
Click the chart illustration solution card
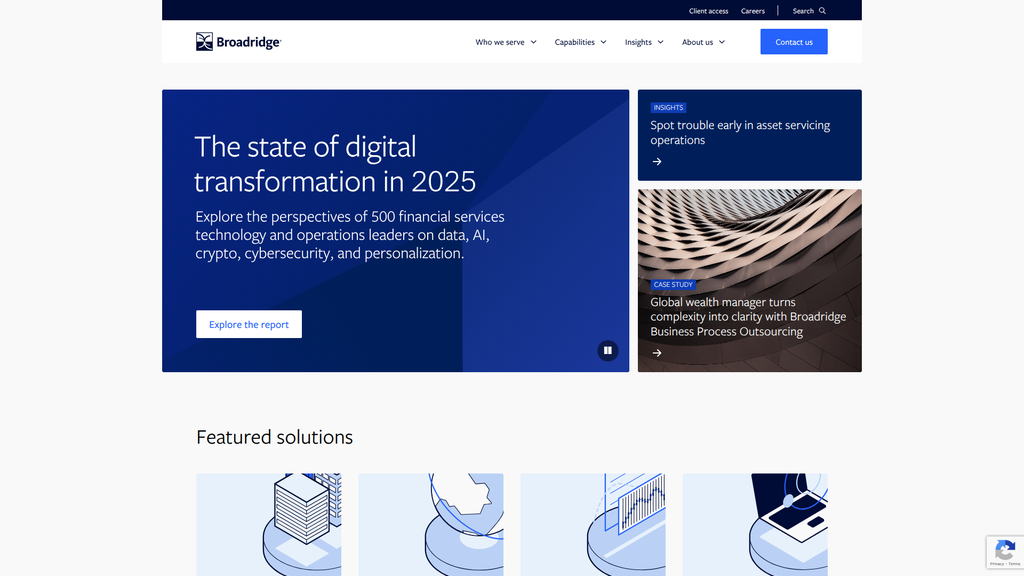point(593,524)
